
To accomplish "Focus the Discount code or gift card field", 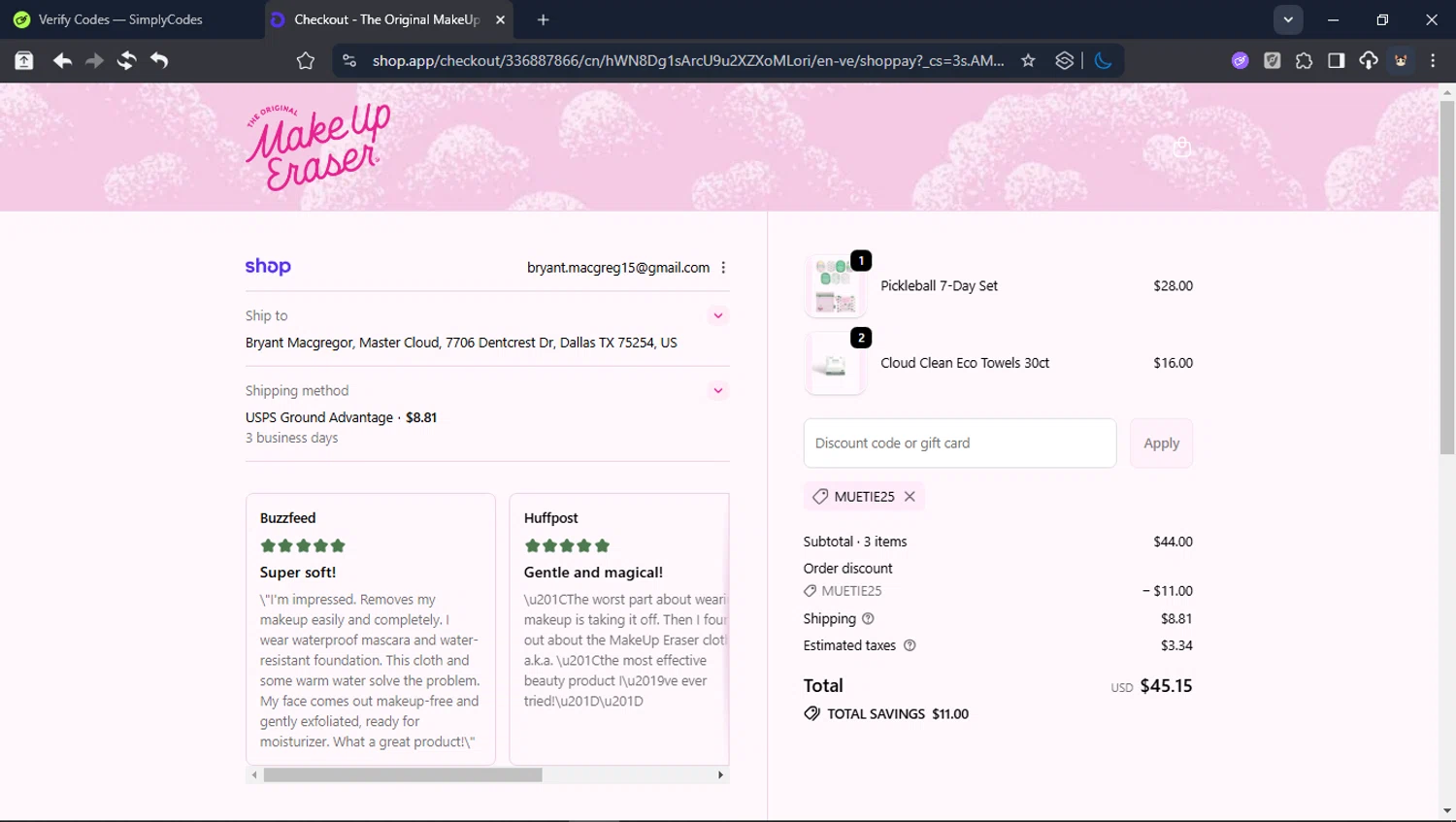I will click(960, 444).
